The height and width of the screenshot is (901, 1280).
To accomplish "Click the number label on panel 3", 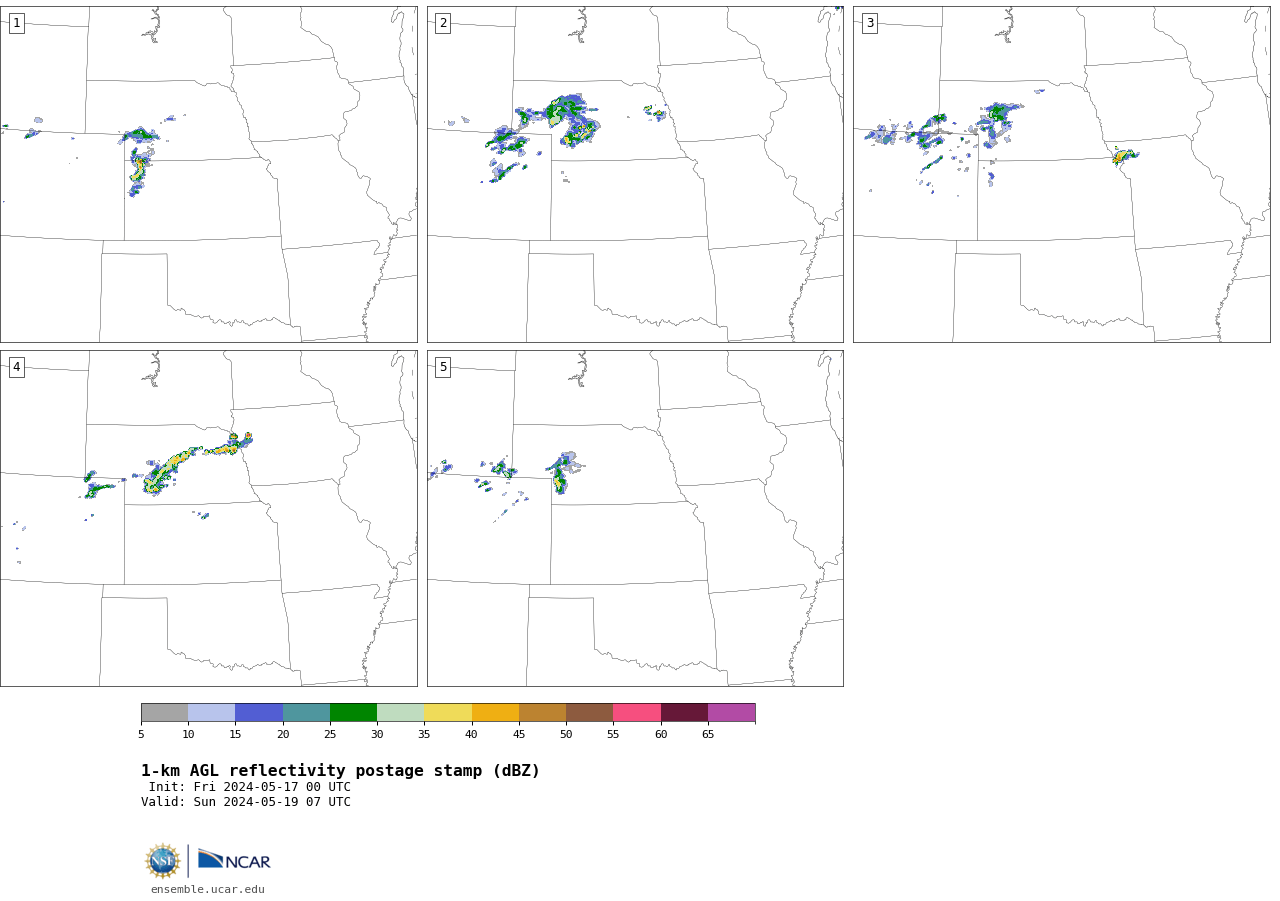I will coord(869,23).
